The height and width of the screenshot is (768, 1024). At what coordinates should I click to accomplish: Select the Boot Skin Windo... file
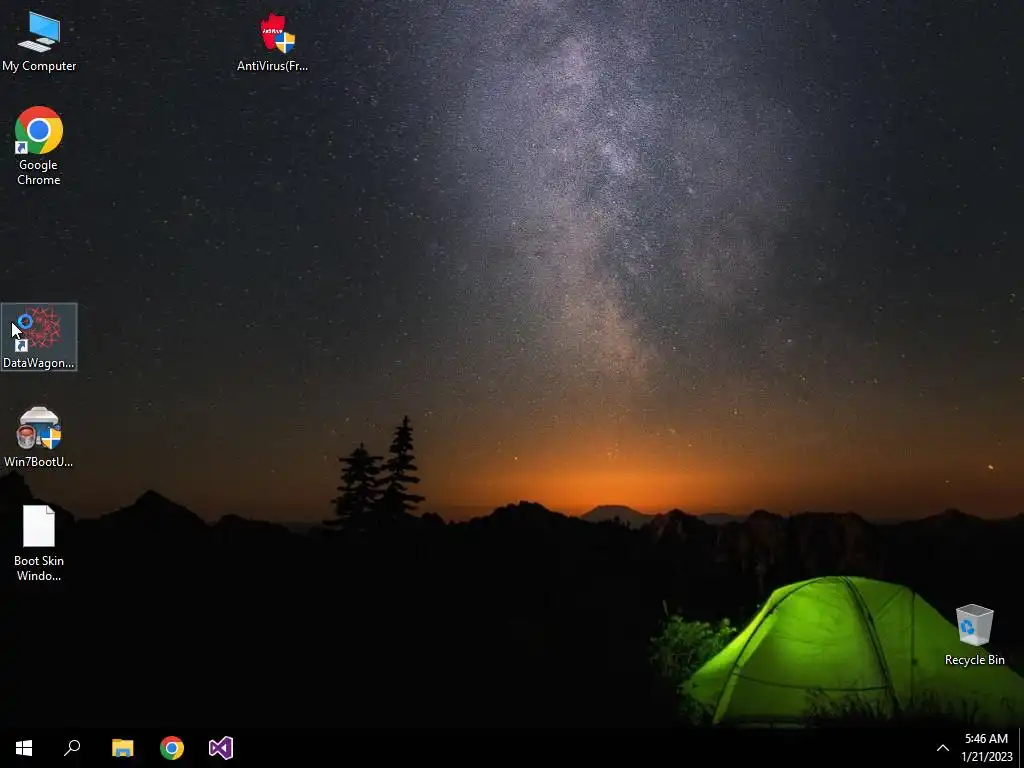39,543
